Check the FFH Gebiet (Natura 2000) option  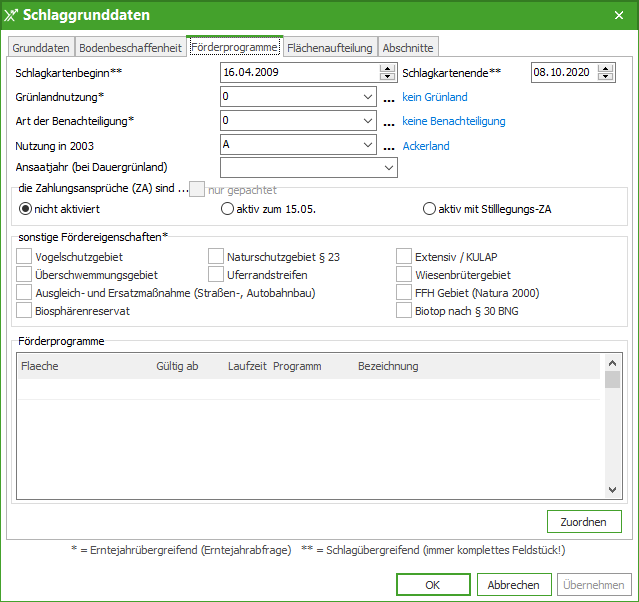pyautogui.click(x=405, y=293)
